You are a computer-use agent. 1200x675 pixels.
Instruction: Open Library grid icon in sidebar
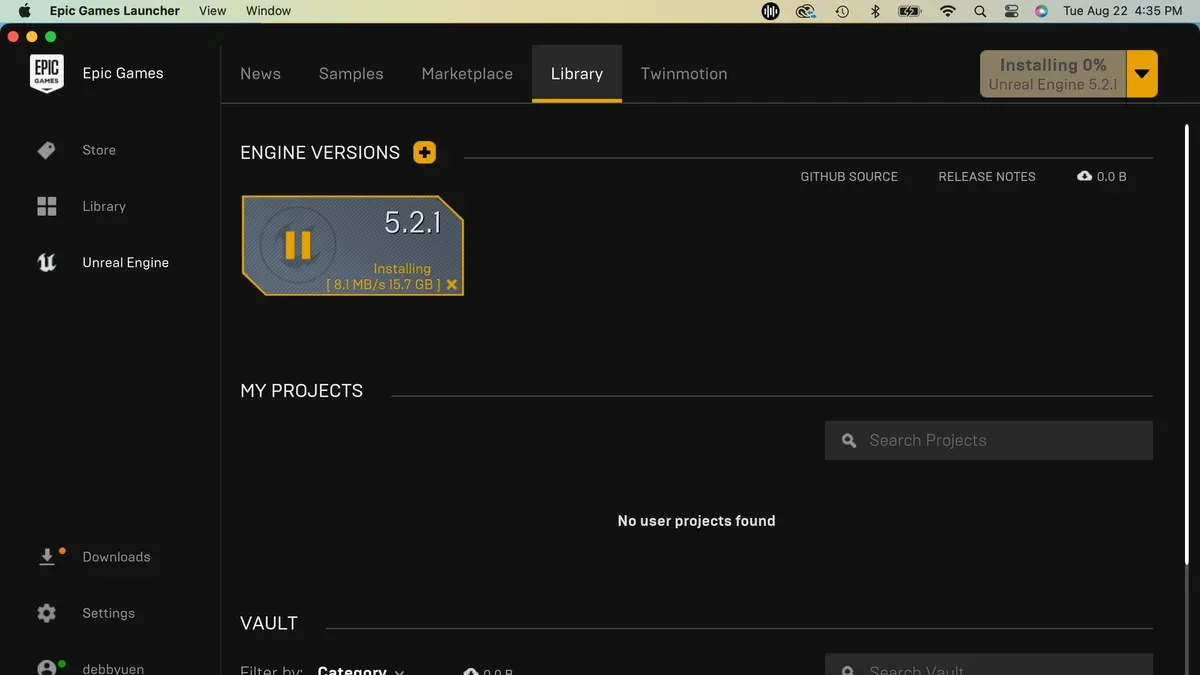(47, 206)
